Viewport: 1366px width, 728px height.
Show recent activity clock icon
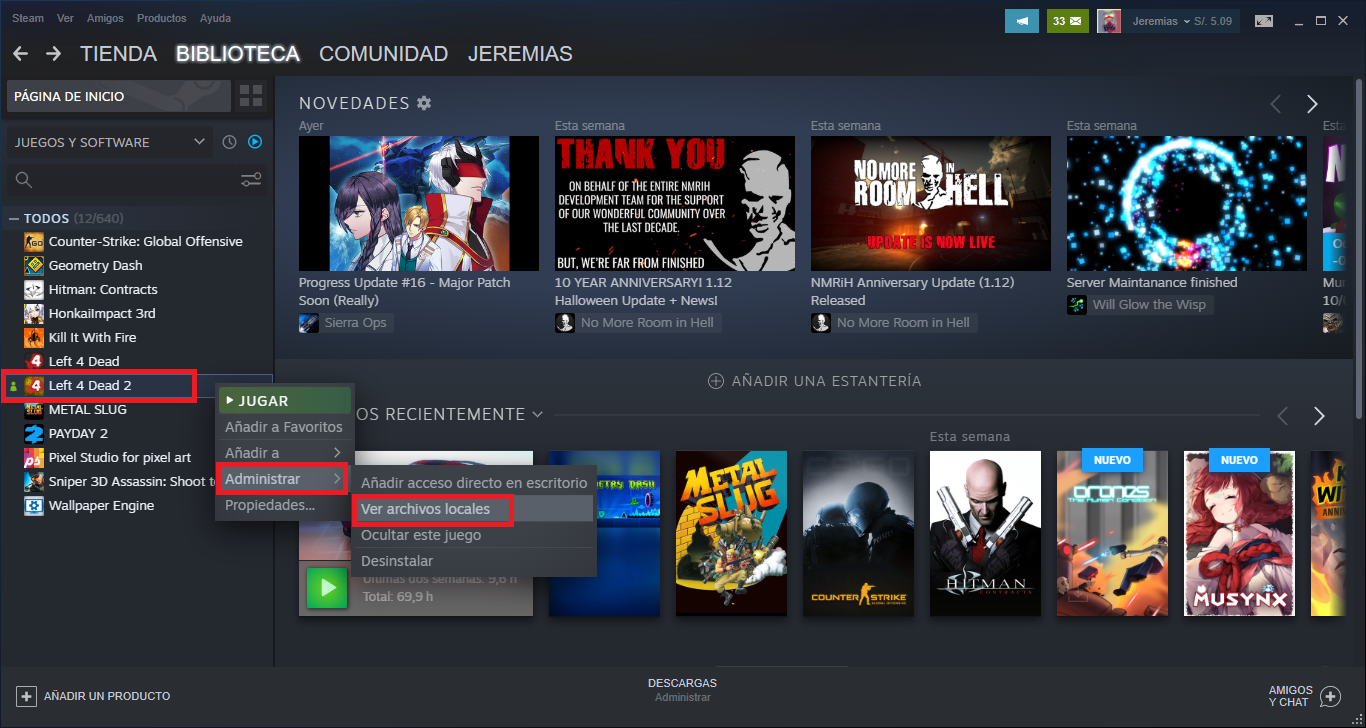(229, 142)
